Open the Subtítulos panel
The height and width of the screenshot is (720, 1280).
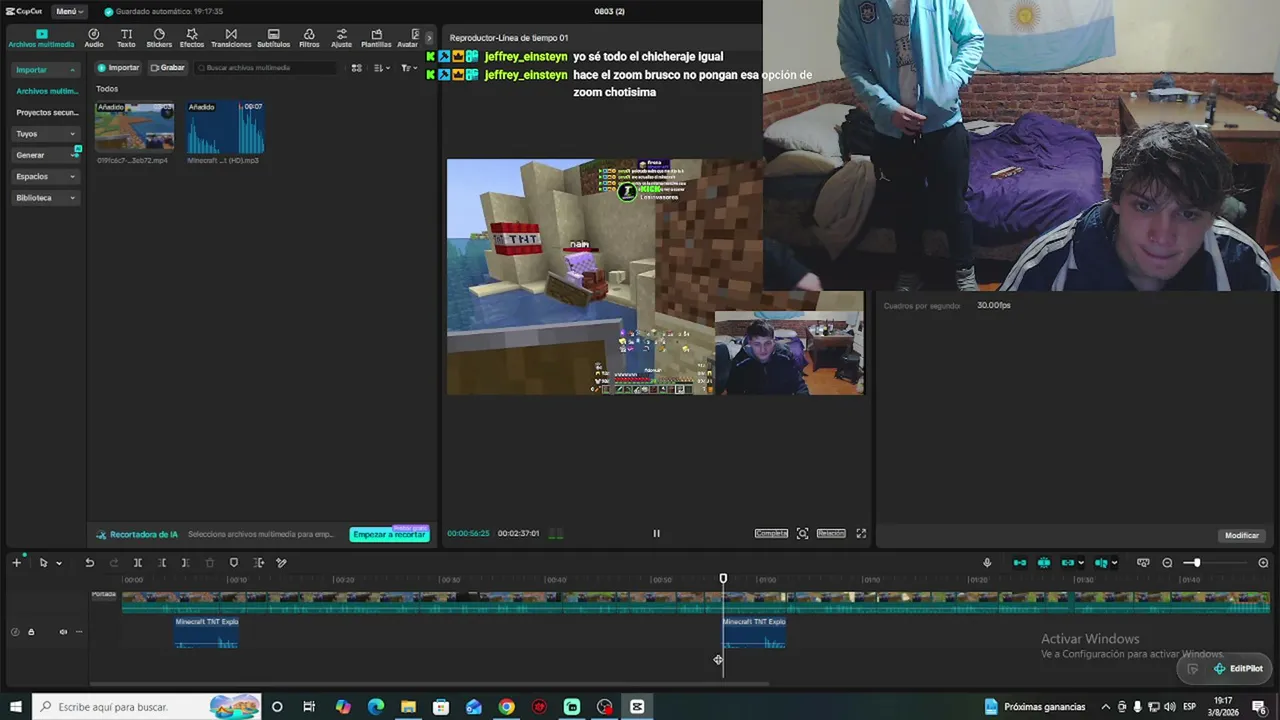pyautogui.click(x=273, y=38)
